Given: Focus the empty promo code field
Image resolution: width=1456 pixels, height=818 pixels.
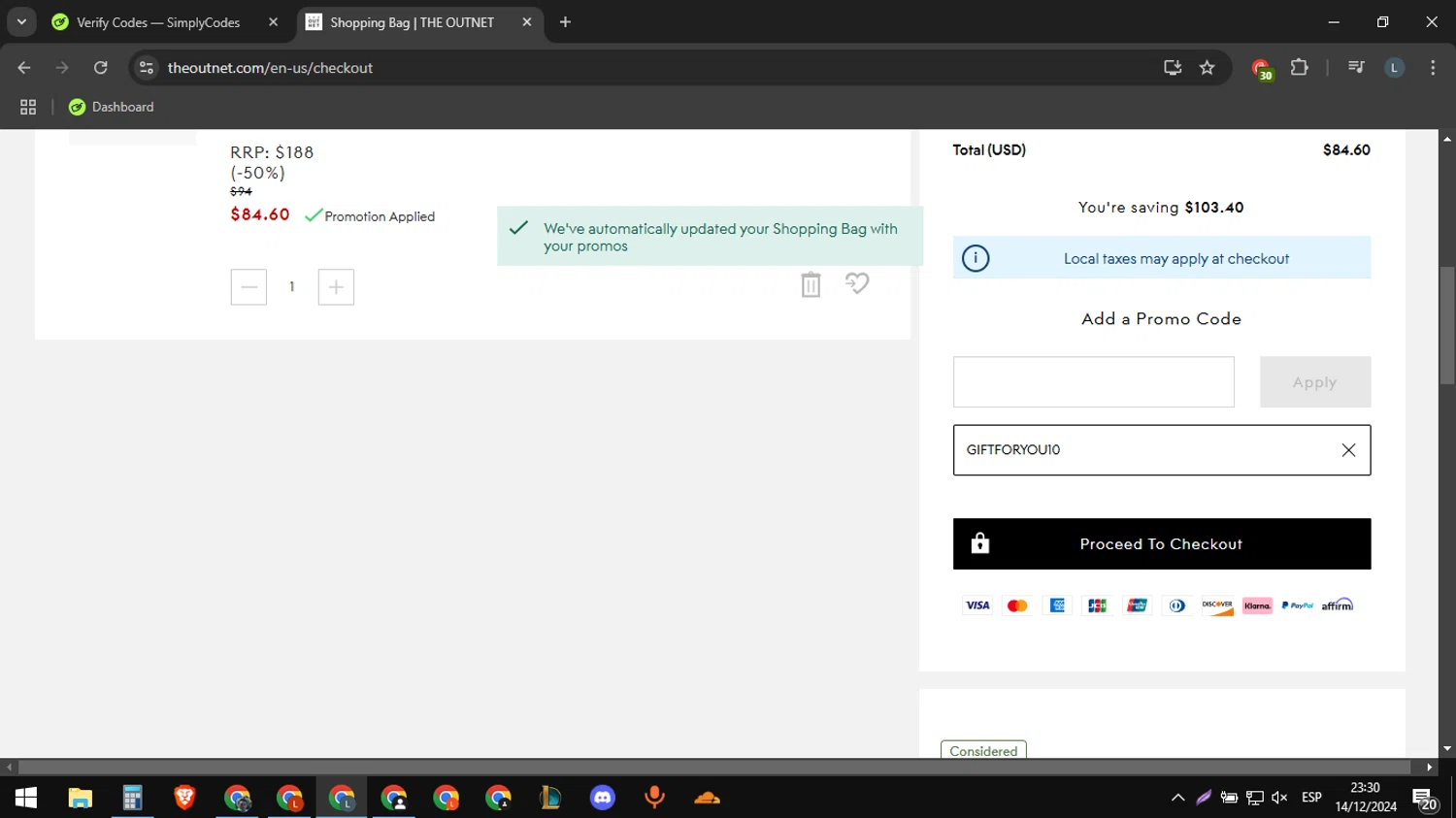Looking at the screenshot, I should pos(1094,382).
